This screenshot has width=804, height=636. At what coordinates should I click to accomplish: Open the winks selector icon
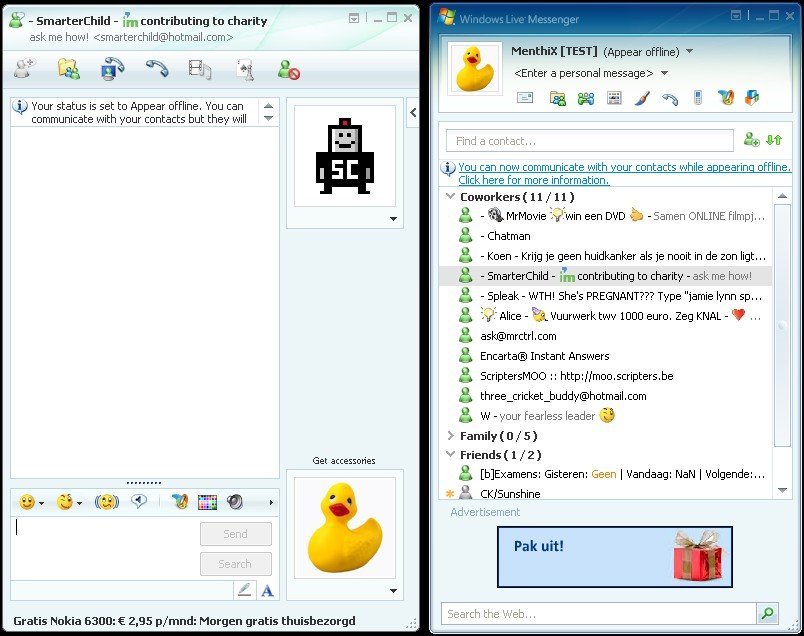tap(65, 502)
